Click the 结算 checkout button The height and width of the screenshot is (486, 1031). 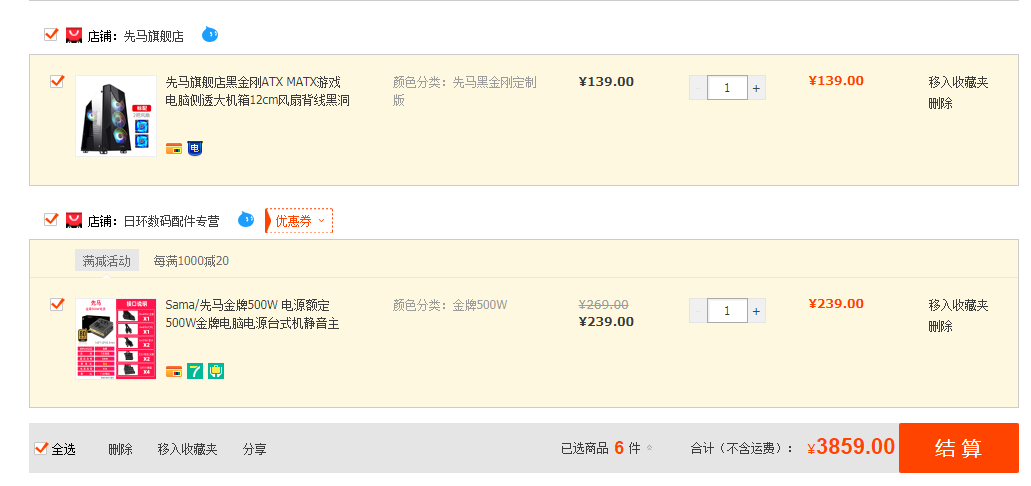click(x=959, y=448)
